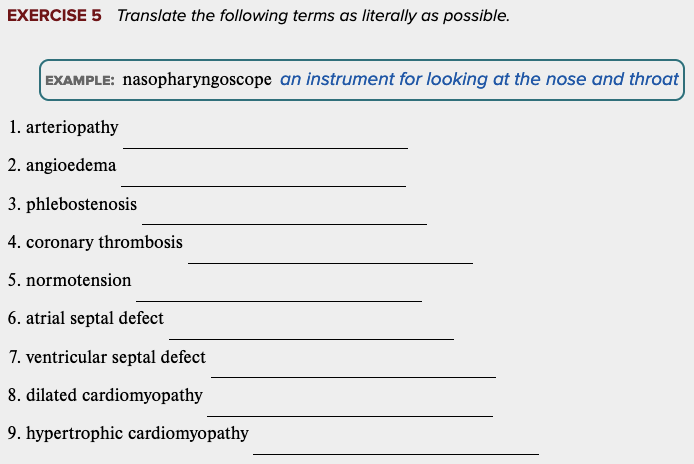This screenshot has height=464, width=694.
Task: Click the "Translate the following terms" instruction
Action: click(x=313, y=17)
